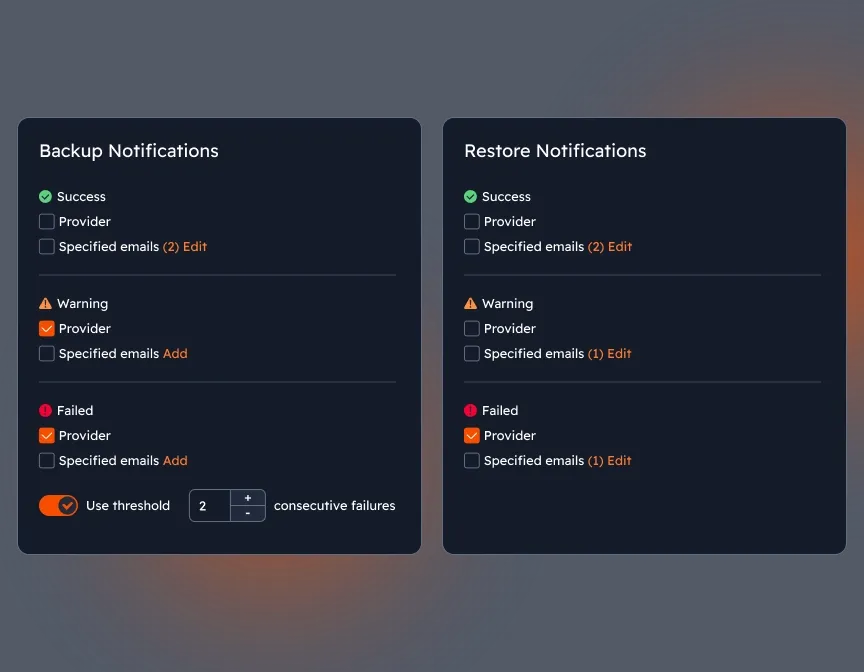The height and width of the screenshot is (672, 864).
Task: Increase consecutive failures with the plus button
Action: pos(247,497)
